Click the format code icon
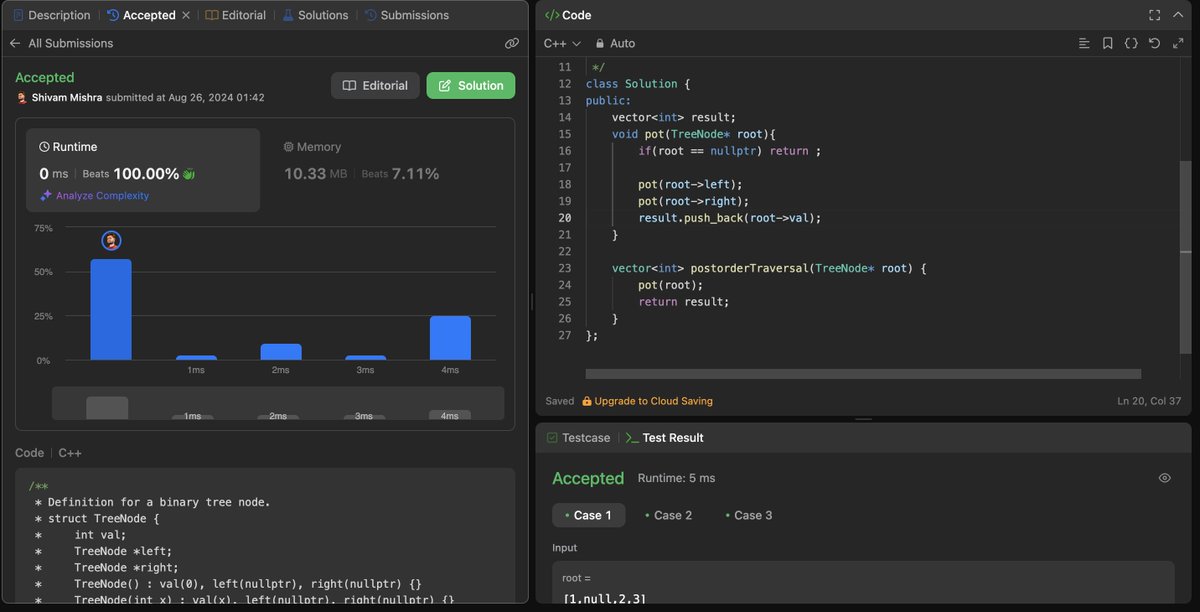 pos(1084,43)
